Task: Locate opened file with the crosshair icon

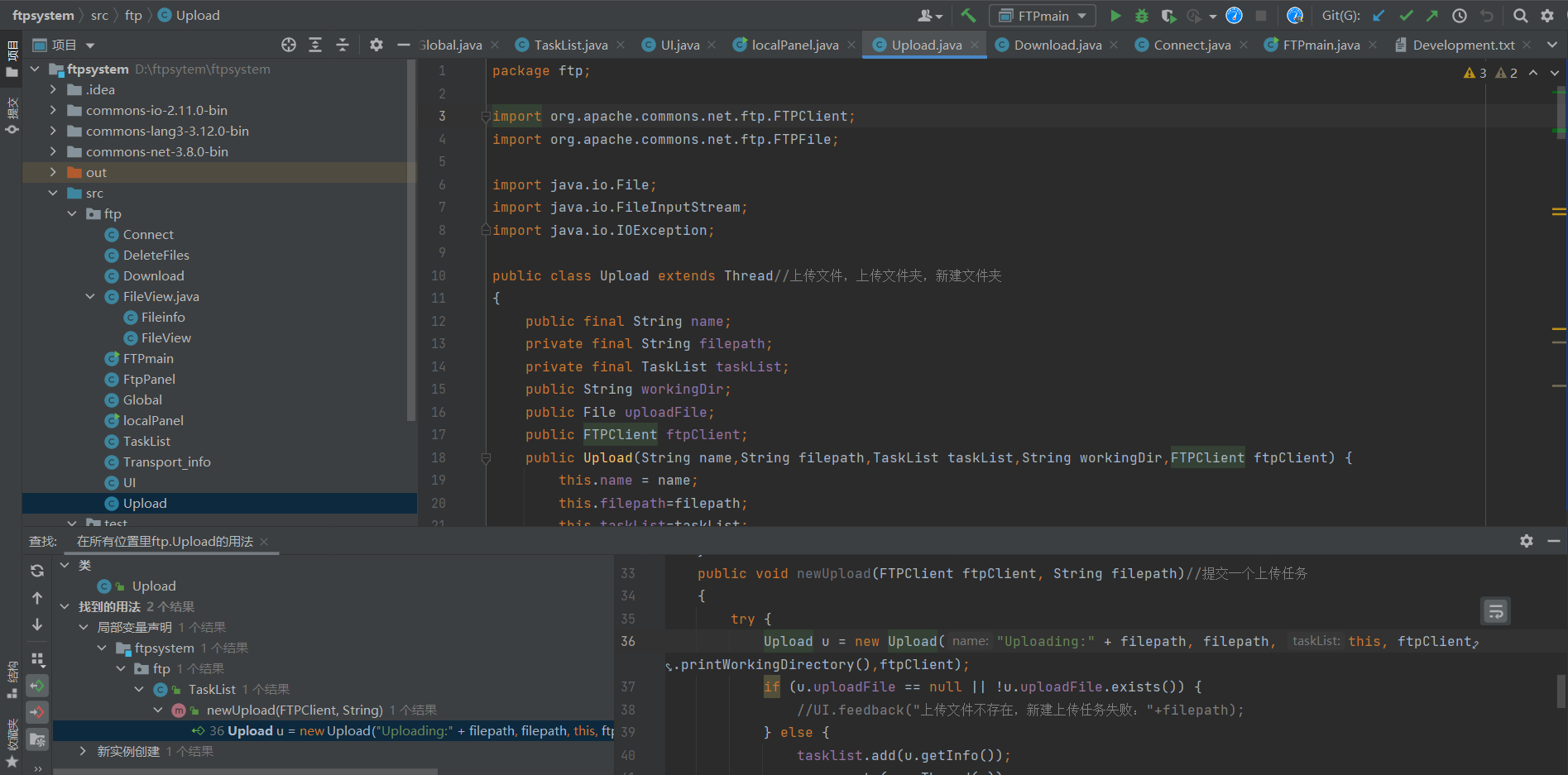Action: click(x=289, y=45)
